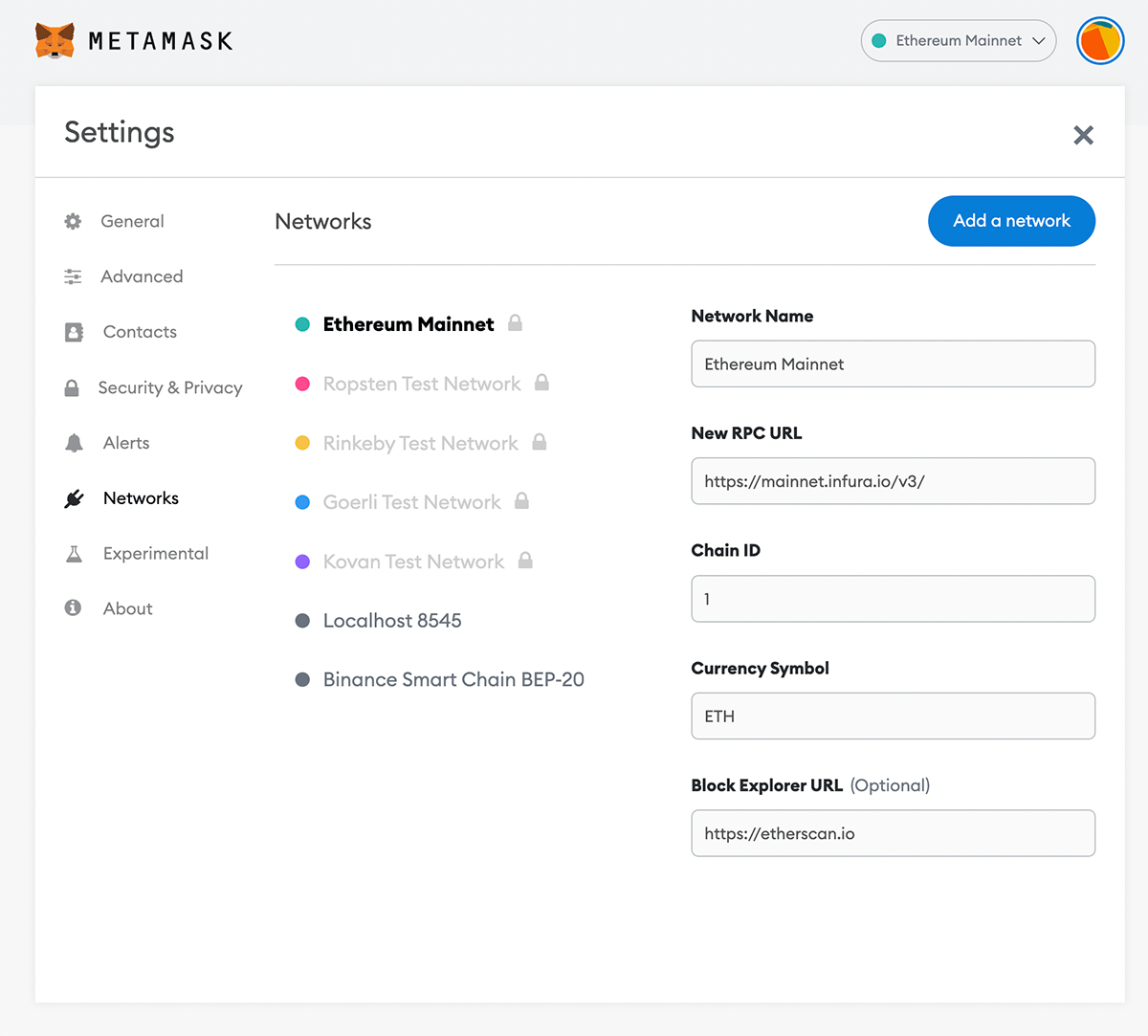This screenshot has width=1148, height=1036.
Task: Click the Add a network button
Action: (x=1011, y=221)
